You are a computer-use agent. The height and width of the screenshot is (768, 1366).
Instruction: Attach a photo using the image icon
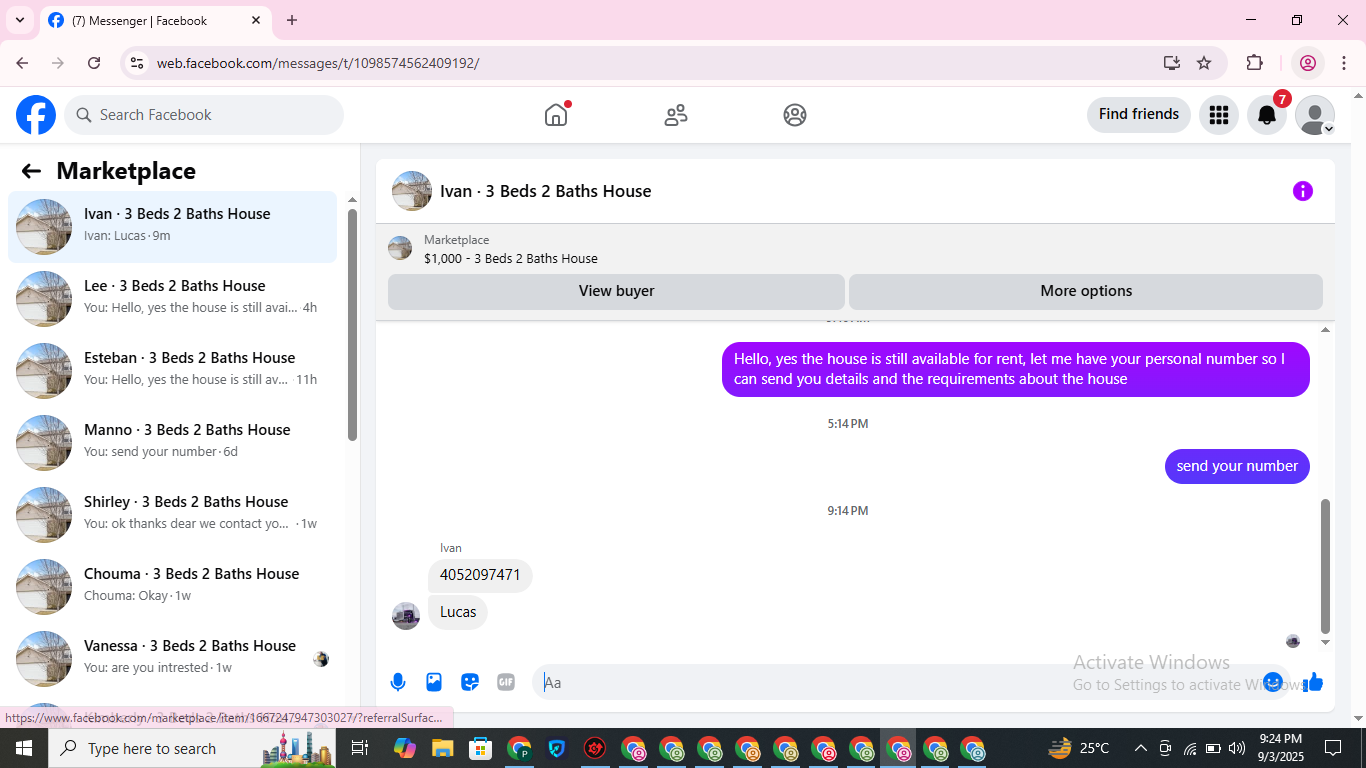tap(434, 682)
